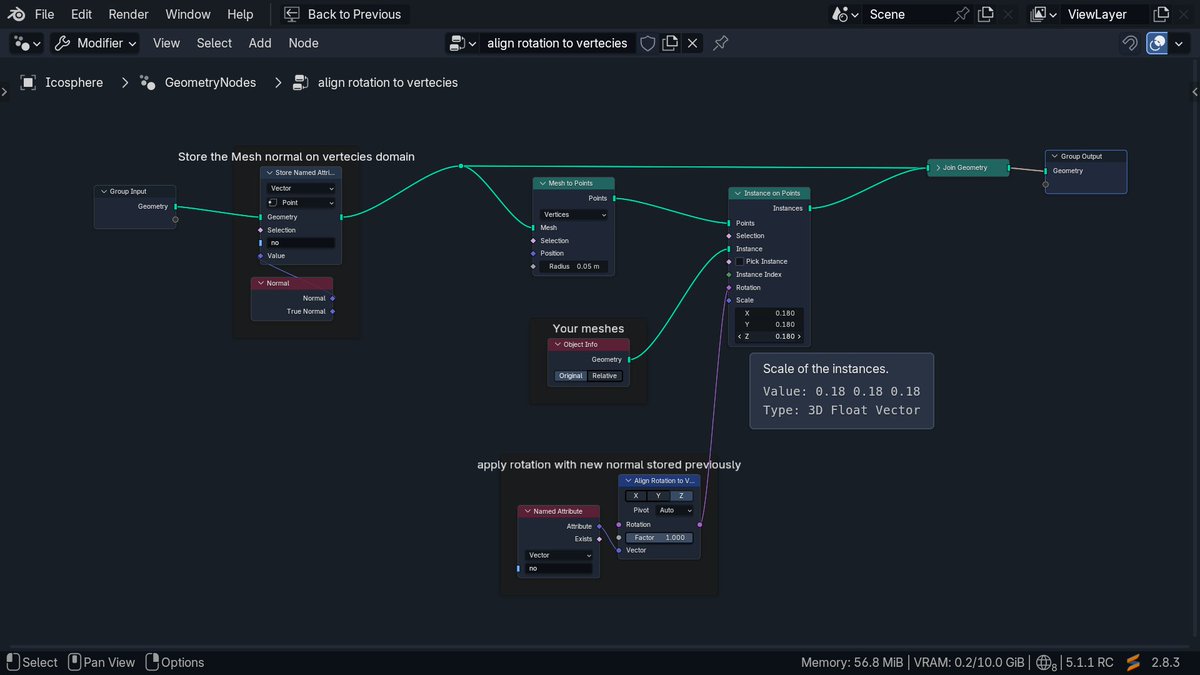The image size is (1200, 675).
Task: Expand the left sidebar arrow
Action: (4, 92)
